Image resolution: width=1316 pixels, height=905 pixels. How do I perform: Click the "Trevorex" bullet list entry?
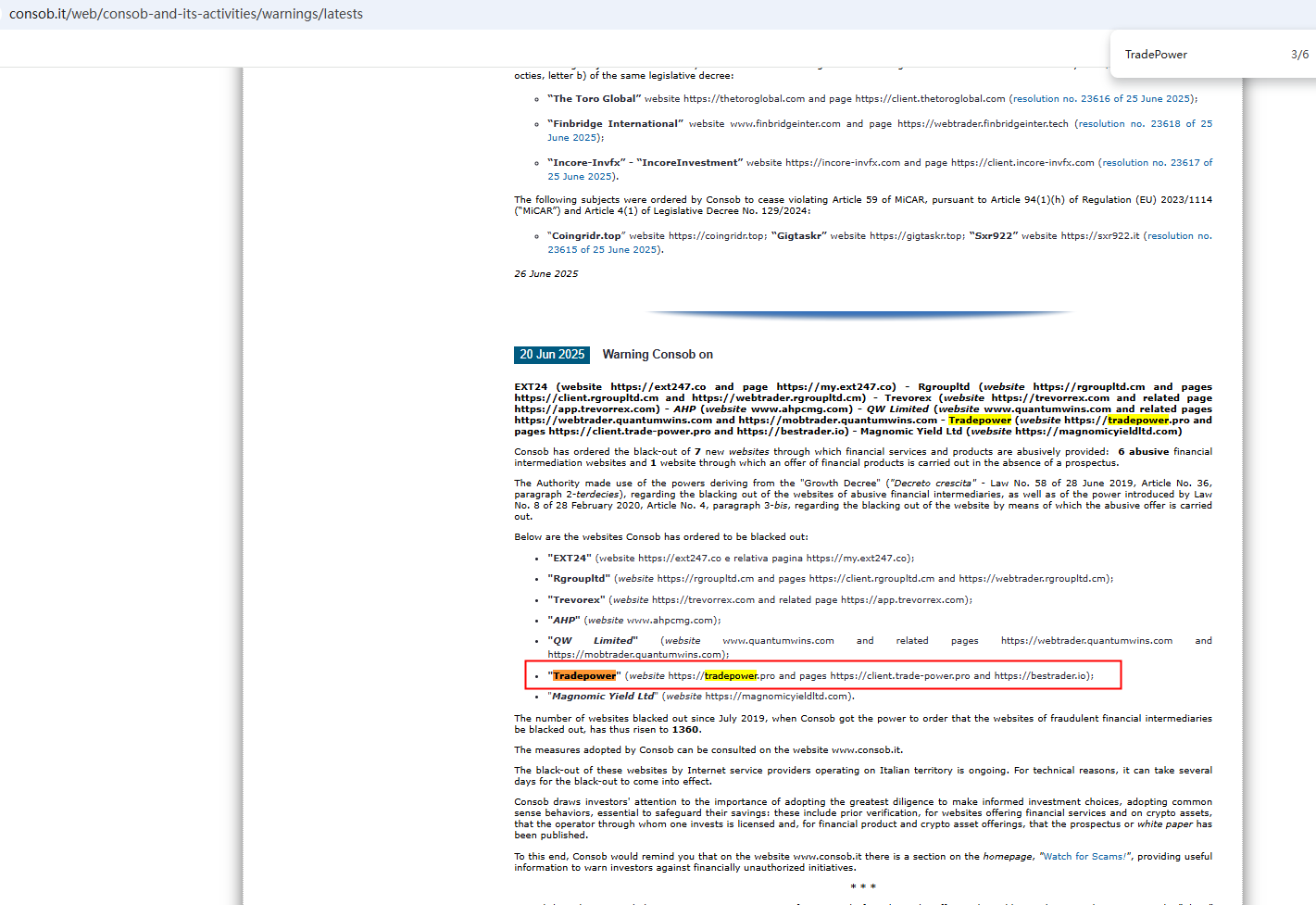pos(576,600)
